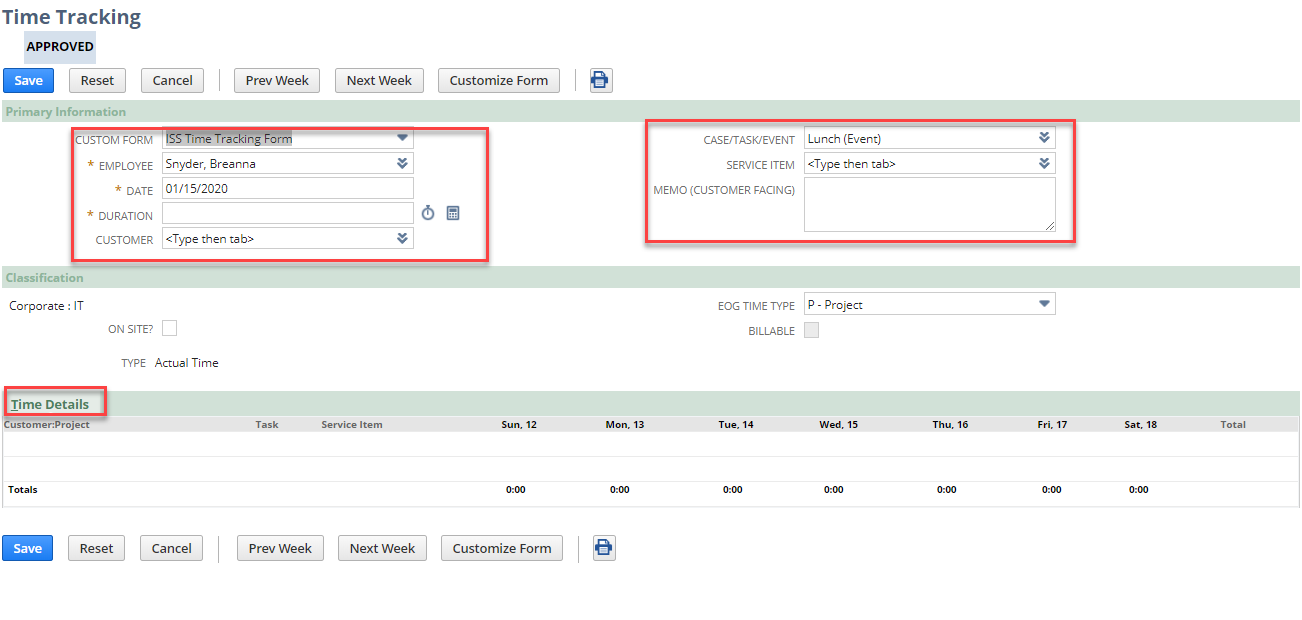Click the bottom Cancel button
1302x620 pixels.
[172, 548]
